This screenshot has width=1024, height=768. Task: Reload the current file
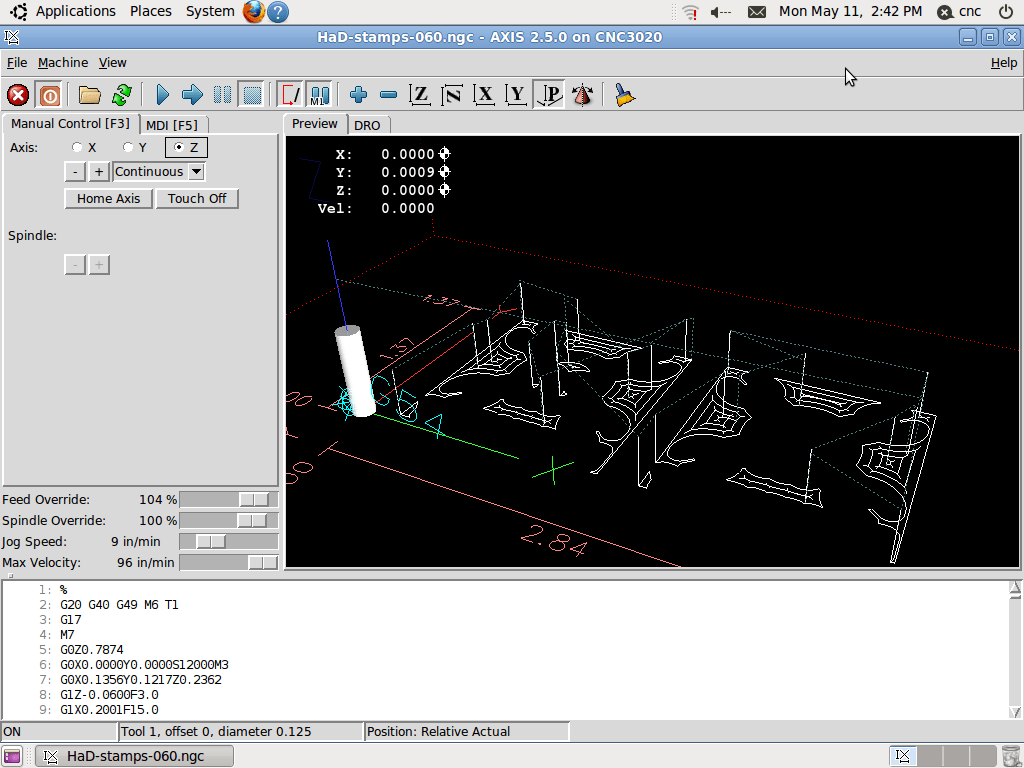point(121,95)
